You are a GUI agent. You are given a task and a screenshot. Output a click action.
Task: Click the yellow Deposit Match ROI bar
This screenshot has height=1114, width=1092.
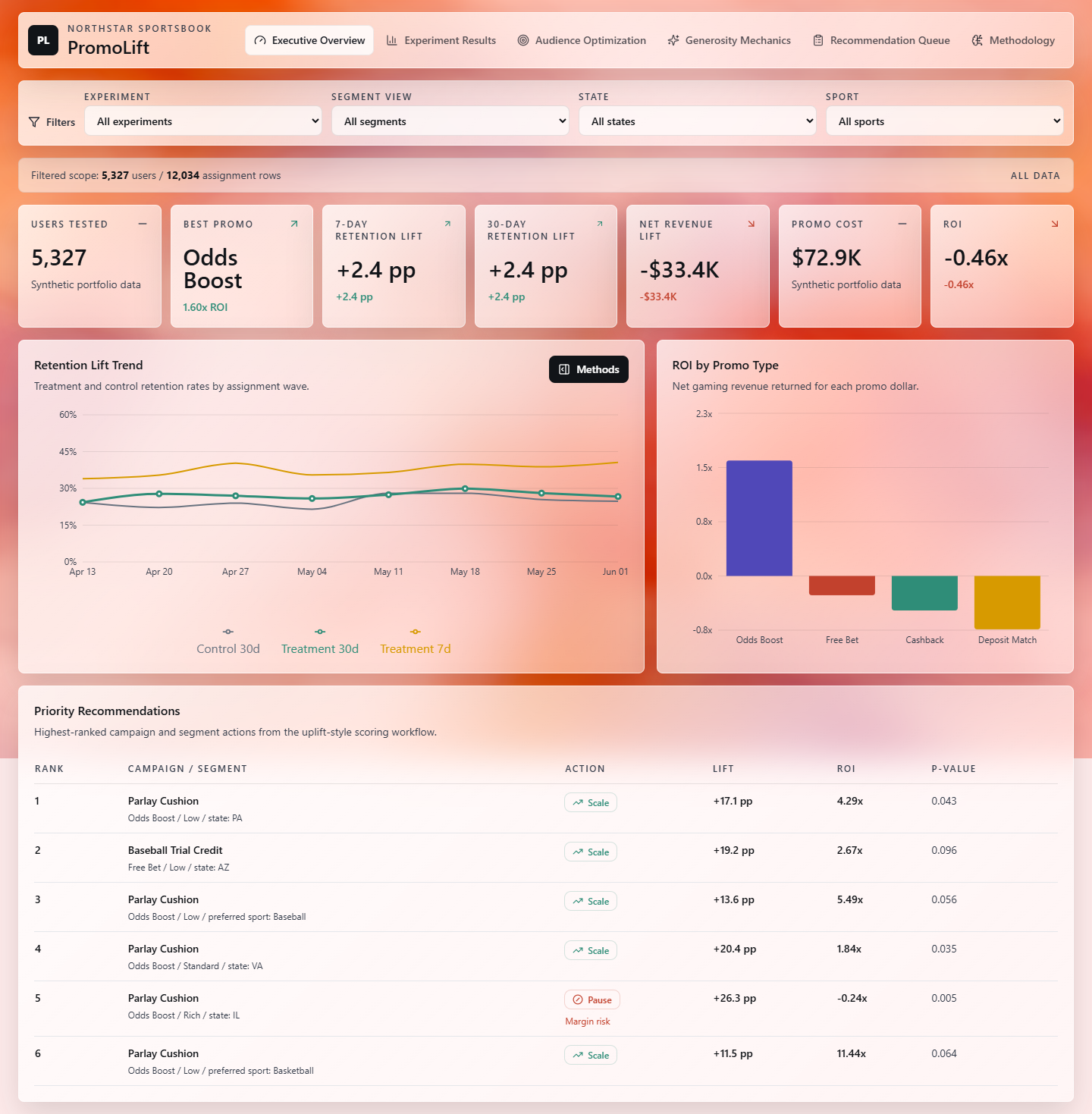coord(1007,602)
